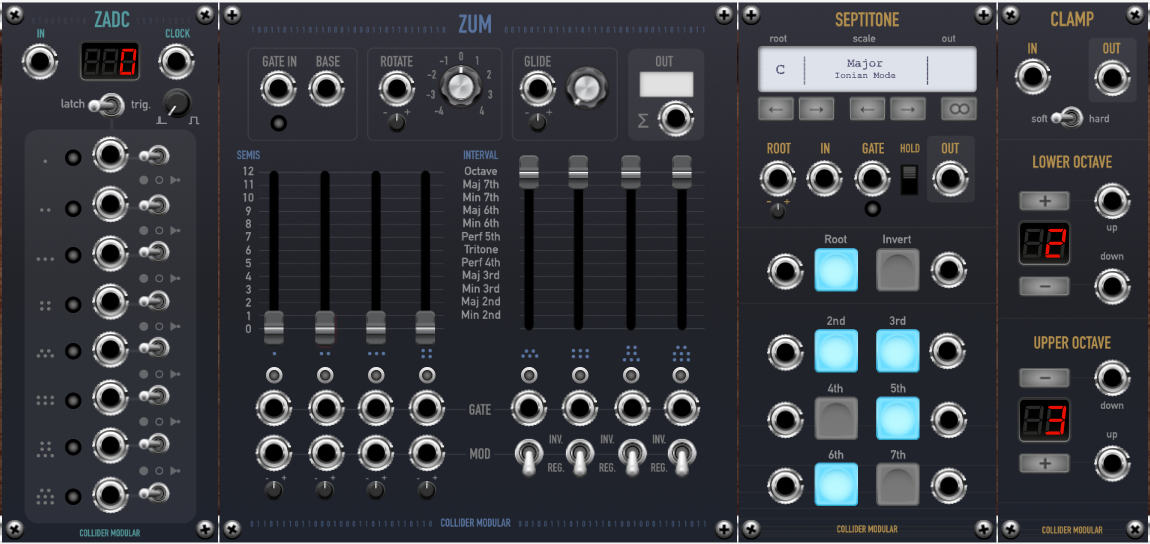This screenshot has width=1150, height=544.
Task: Toggle the Septitone 6th degree button
Action: 836,485
